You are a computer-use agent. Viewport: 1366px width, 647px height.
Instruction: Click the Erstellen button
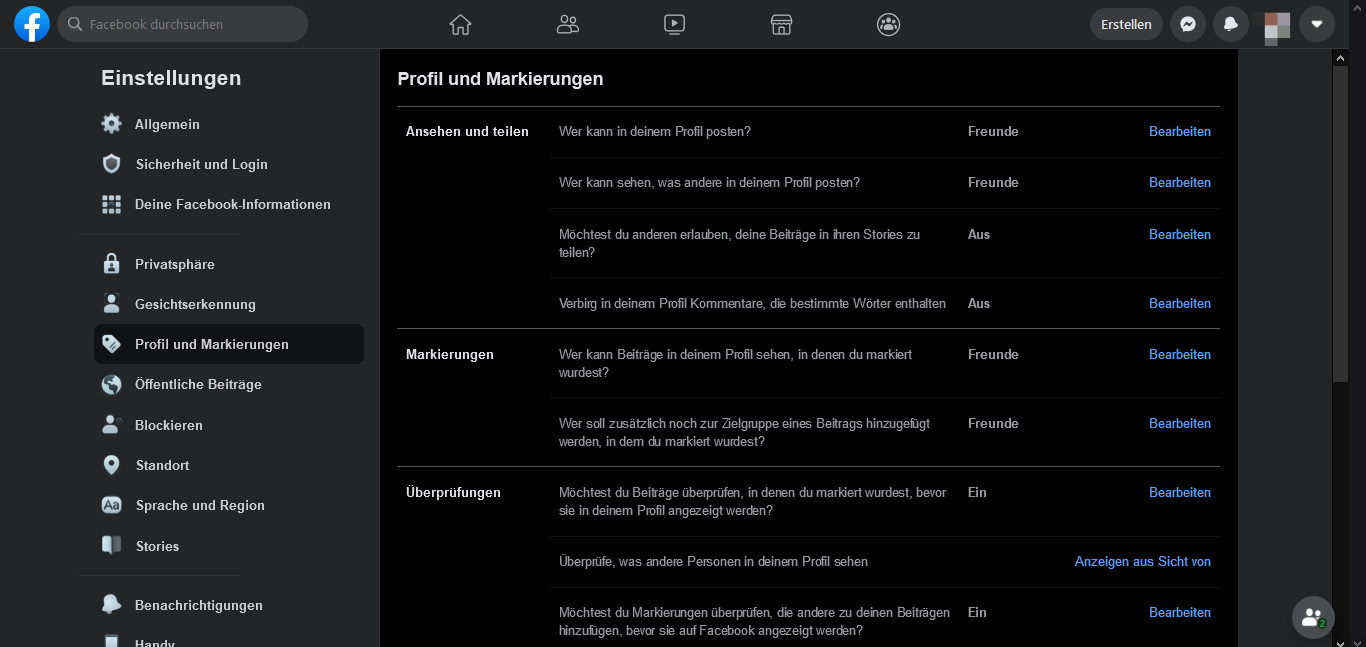point(1126,24)
